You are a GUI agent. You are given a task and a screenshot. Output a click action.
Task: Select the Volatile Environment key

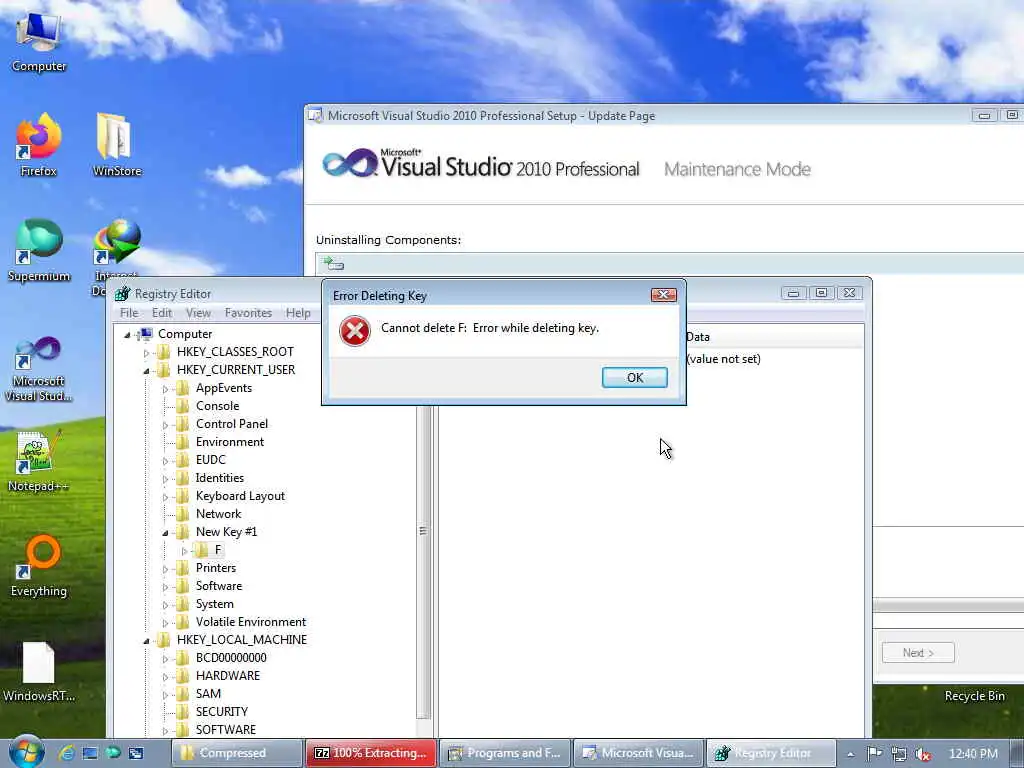point(251,622)
